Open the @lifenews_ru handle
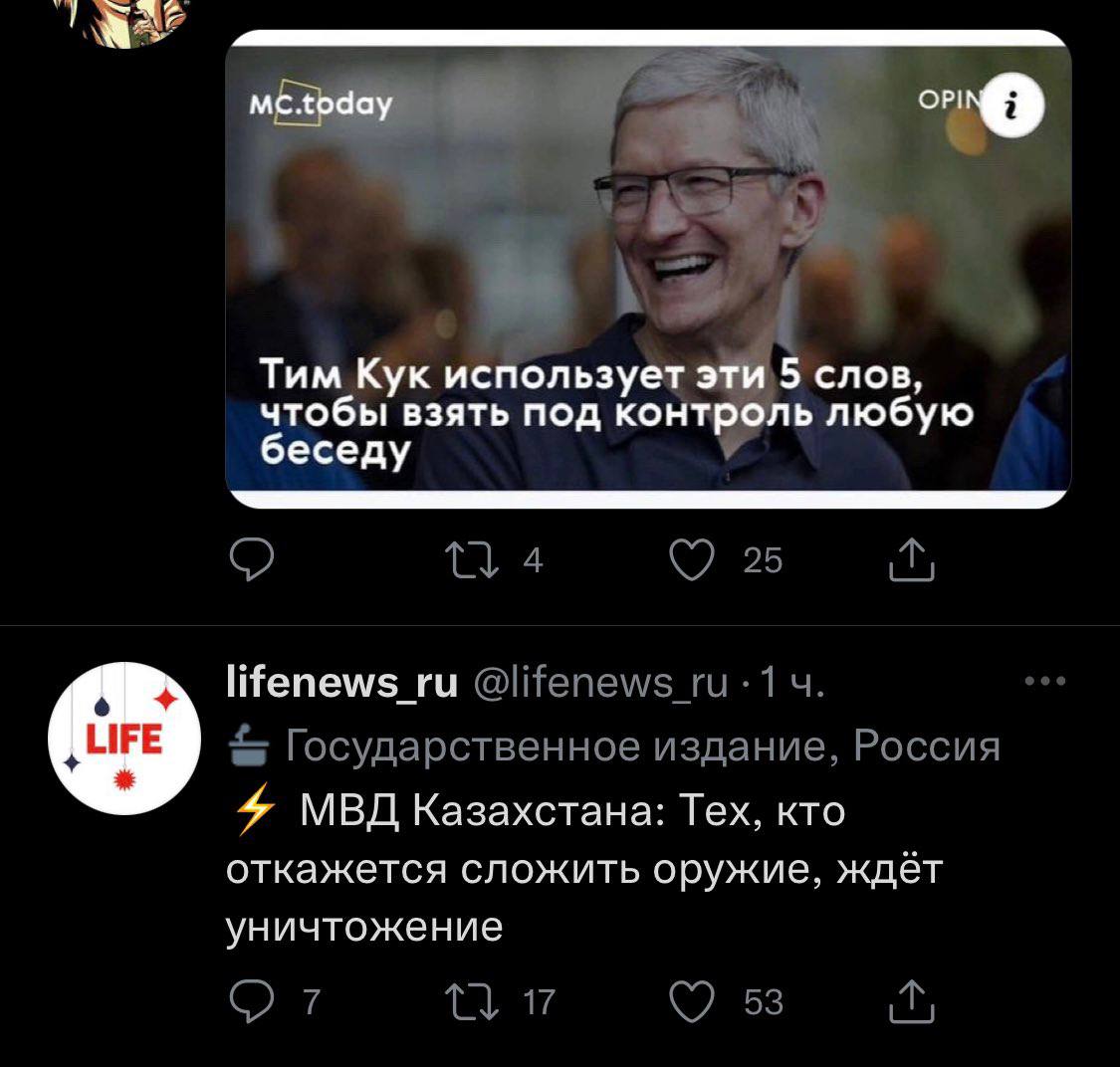The height and width of the screenshot is (1067, 1120). 600,682
